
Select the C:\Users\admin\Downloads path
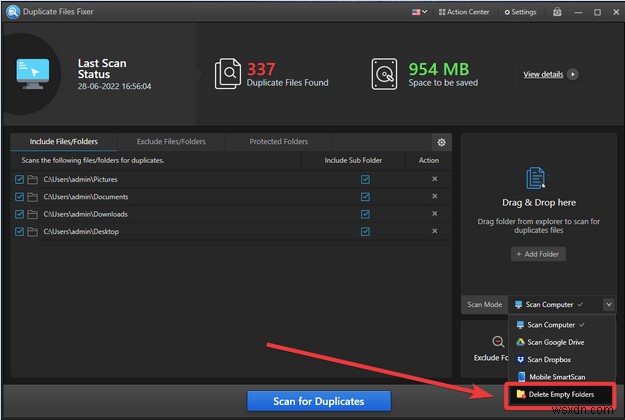[x=85, y=214]
